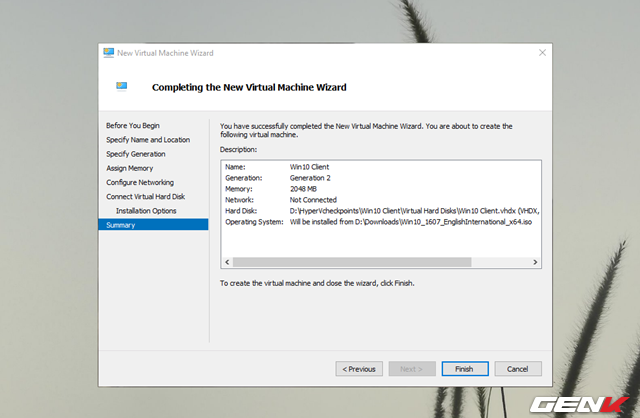640x418 pixels.
Task: Click the 'Hard Disk:' label
Action: point(241,211)
